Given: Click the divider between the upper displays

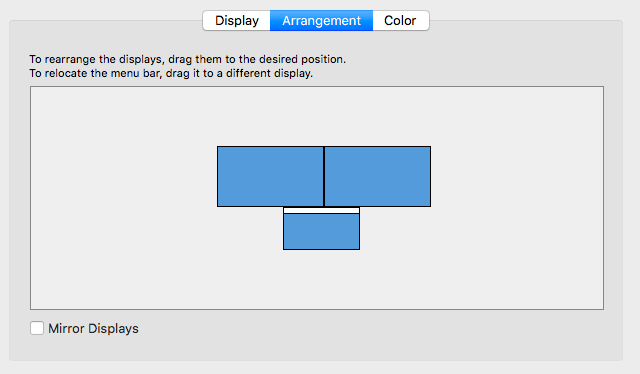Looking at the screenshot, I should (x=324, y=176).
